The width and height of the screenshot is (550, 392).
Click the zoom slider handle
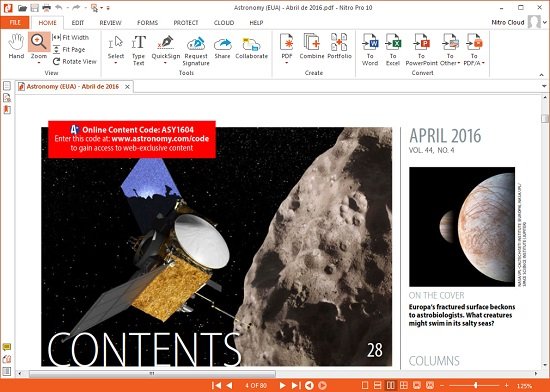(476, 385)
